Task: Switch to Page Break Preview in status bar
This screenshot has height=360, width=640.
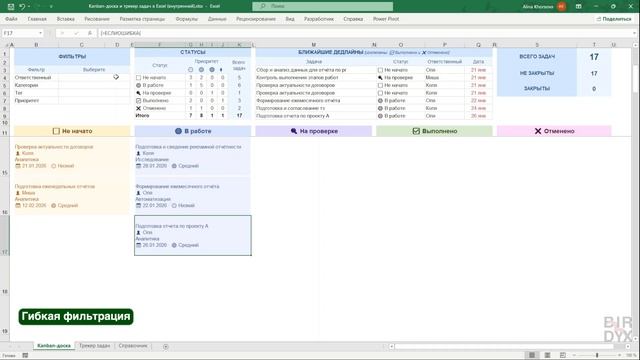Action: pyautogui.click(x=563, y=356)
